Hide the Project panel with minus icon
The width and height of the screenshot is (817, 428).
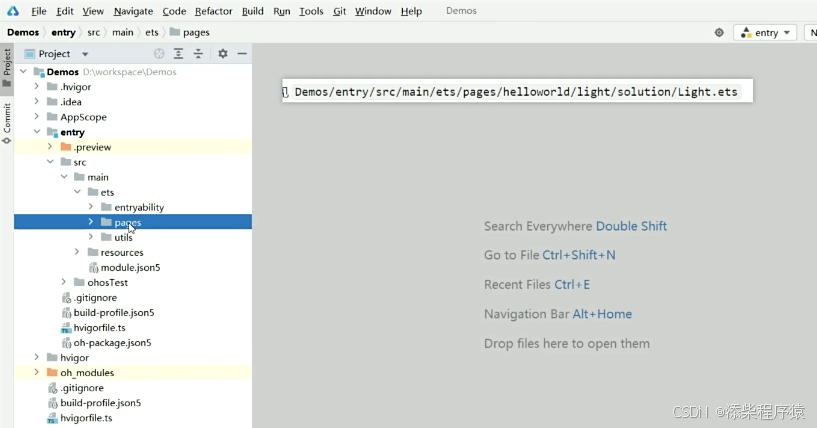pyautogui.click(x=242, y=54)
